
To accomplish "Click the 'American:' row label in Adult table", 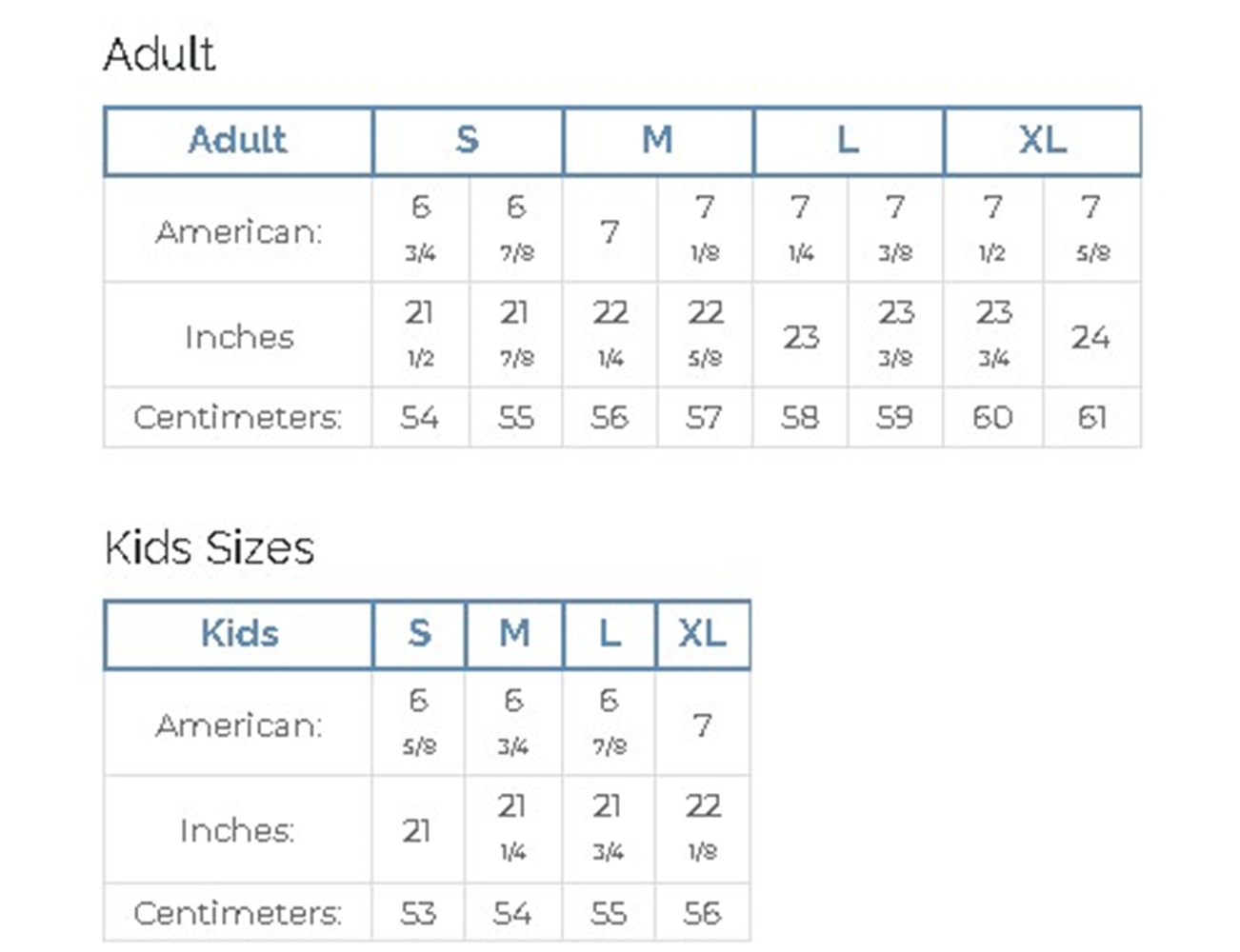I will tap(239, 231).
